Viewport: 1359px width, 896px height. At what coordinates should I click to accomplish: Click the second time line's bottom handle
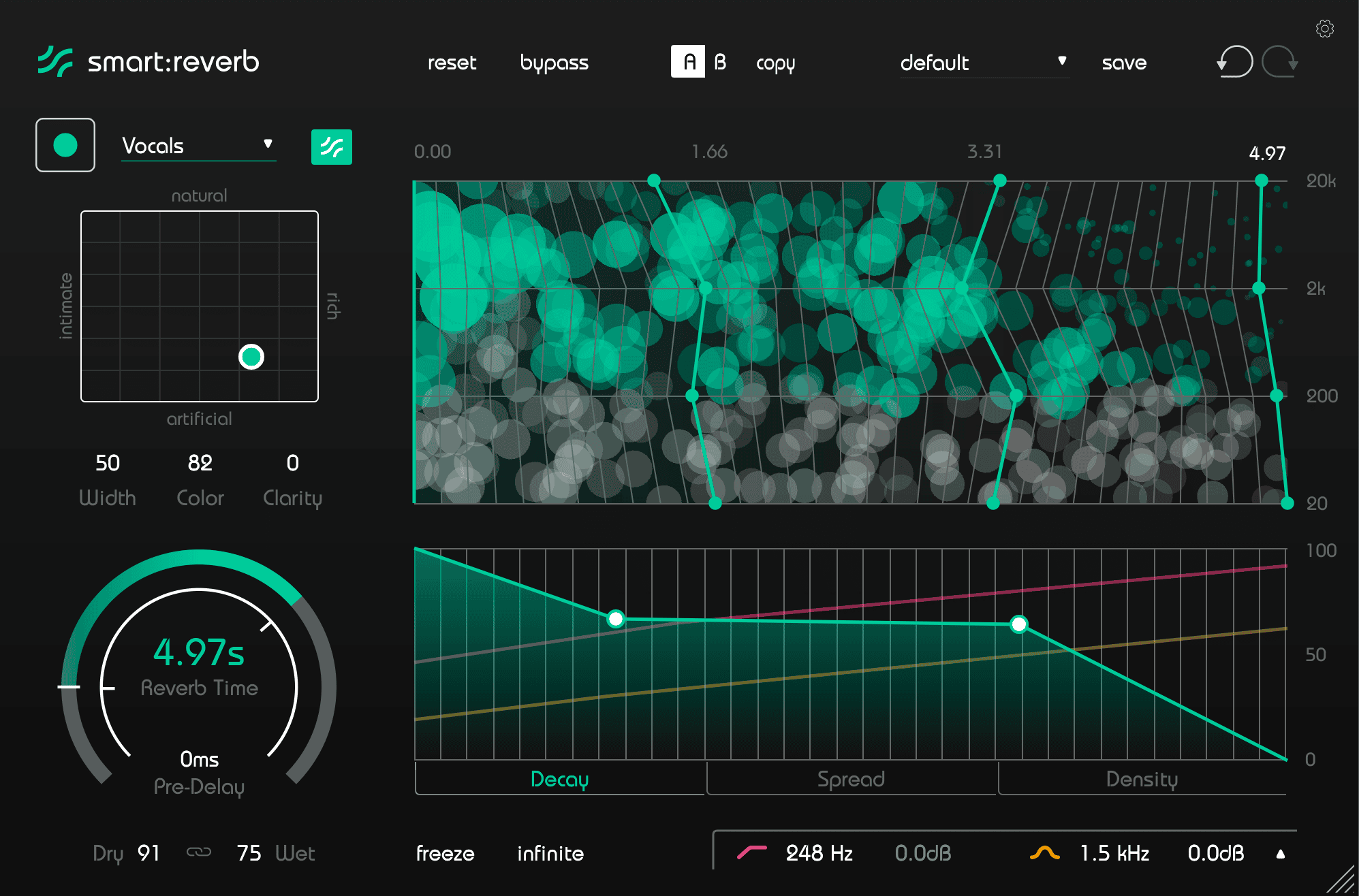pyautogui.click(x=993, y=503)
